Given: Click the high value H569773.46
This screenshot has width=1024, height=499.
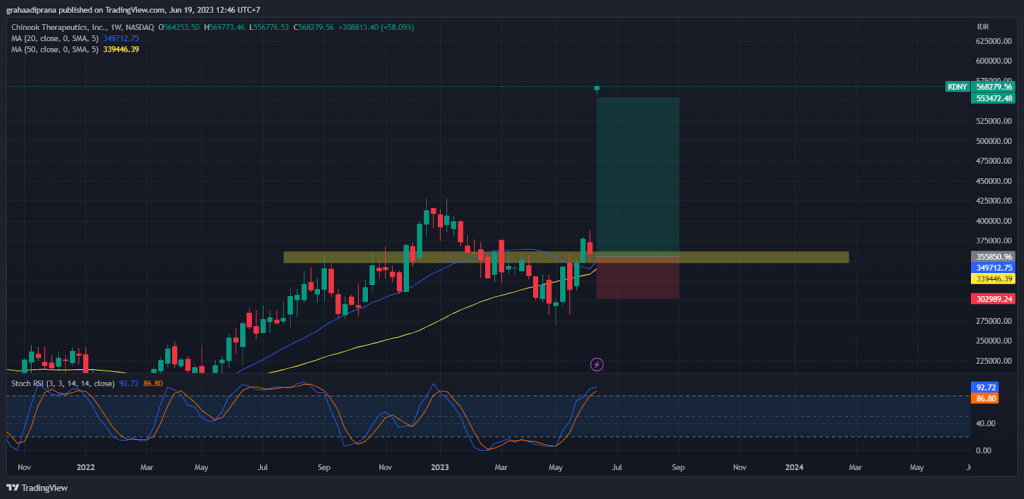Looking at the screenshot, I should 224,27.
